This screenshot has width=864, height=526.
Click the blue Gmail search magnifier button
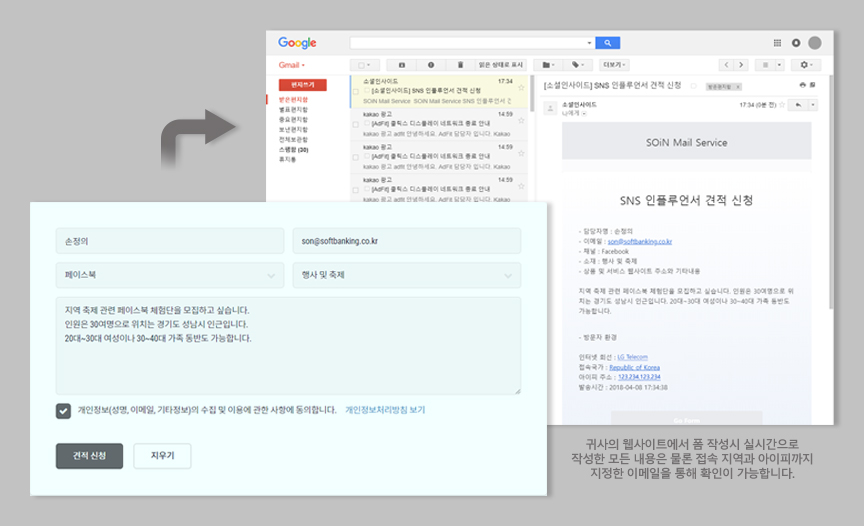click(x=607, y=43)
